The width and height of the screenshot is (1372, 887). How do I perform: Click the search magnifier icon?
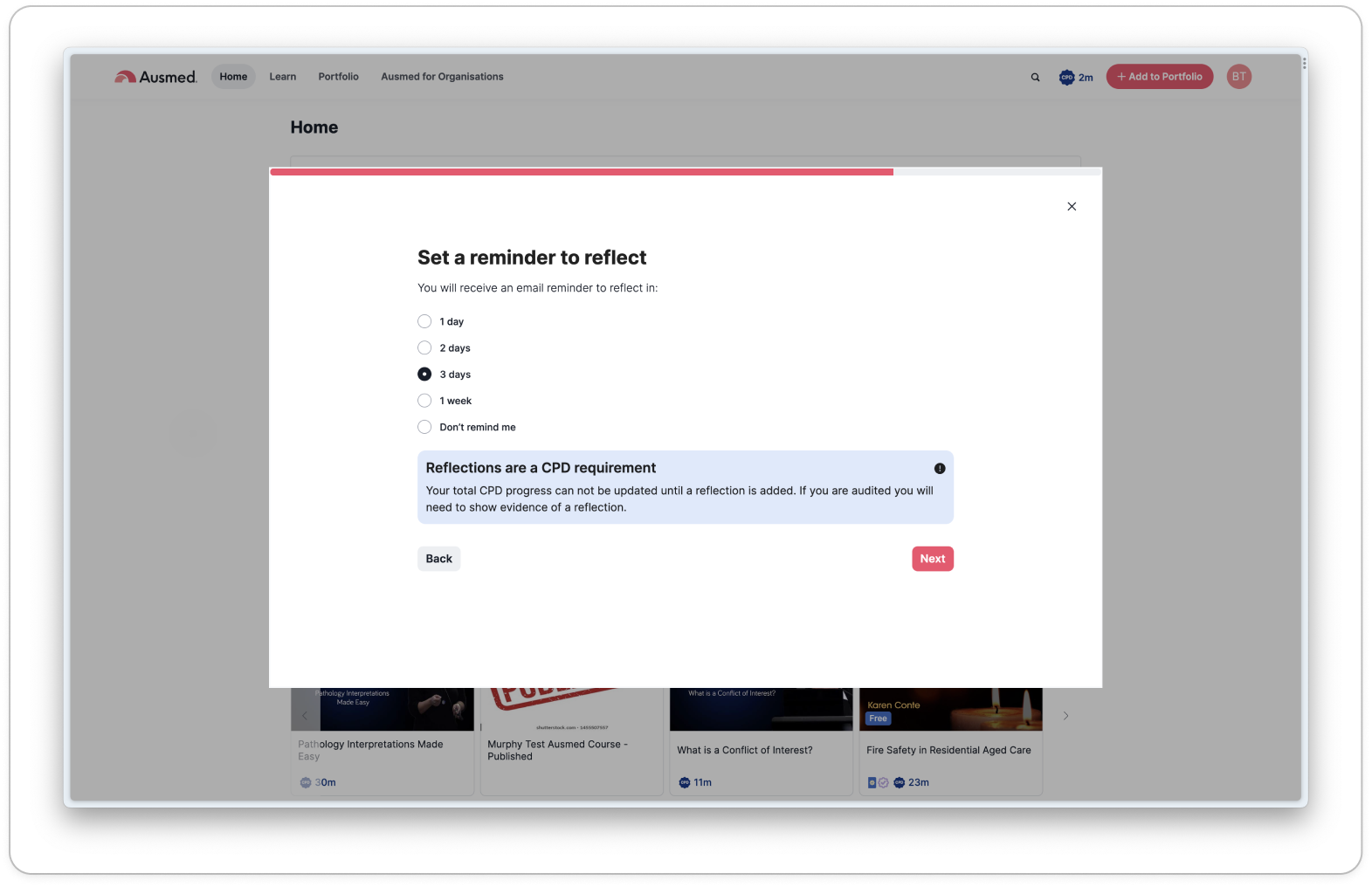click(x=1036, y=77)
